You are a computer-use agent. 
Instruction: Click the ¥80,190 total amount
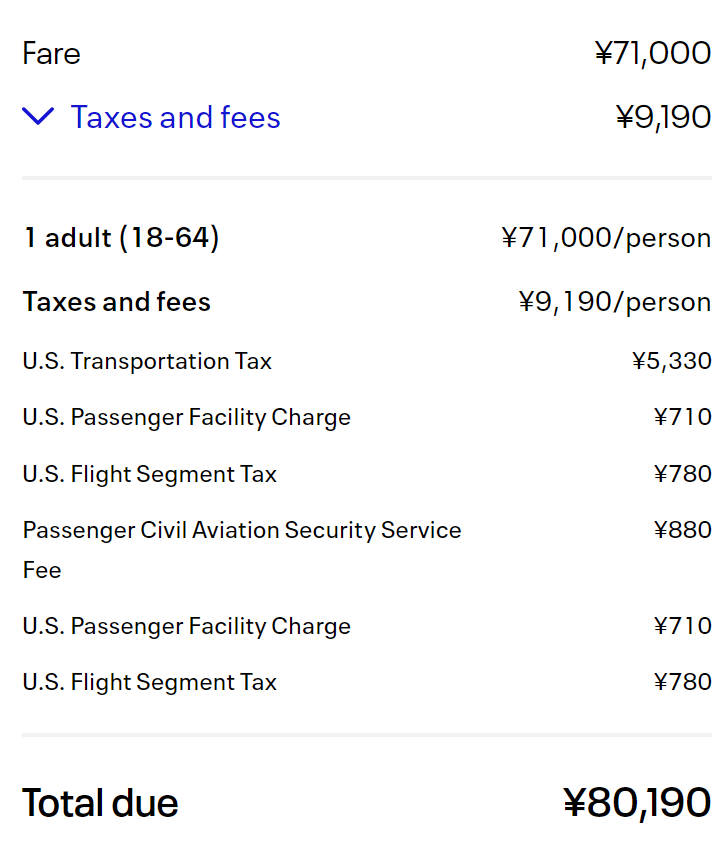637,803
